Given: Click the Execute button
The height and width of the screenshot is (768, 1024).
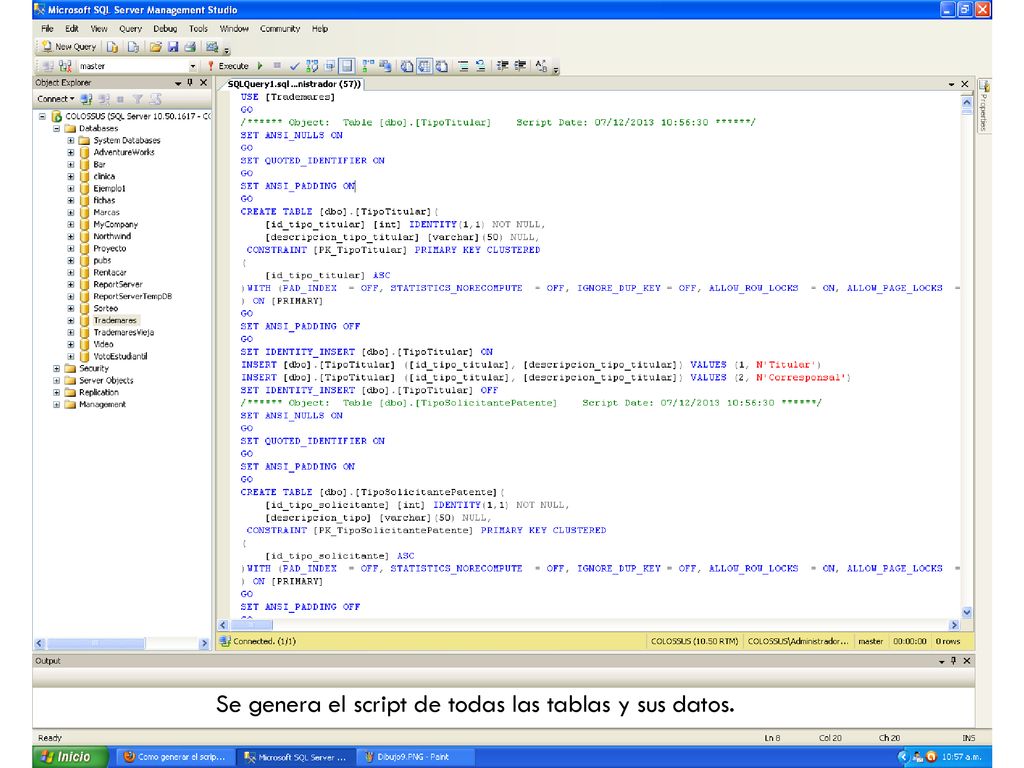Looking at the screenshot, I should [x=228, y=66].
